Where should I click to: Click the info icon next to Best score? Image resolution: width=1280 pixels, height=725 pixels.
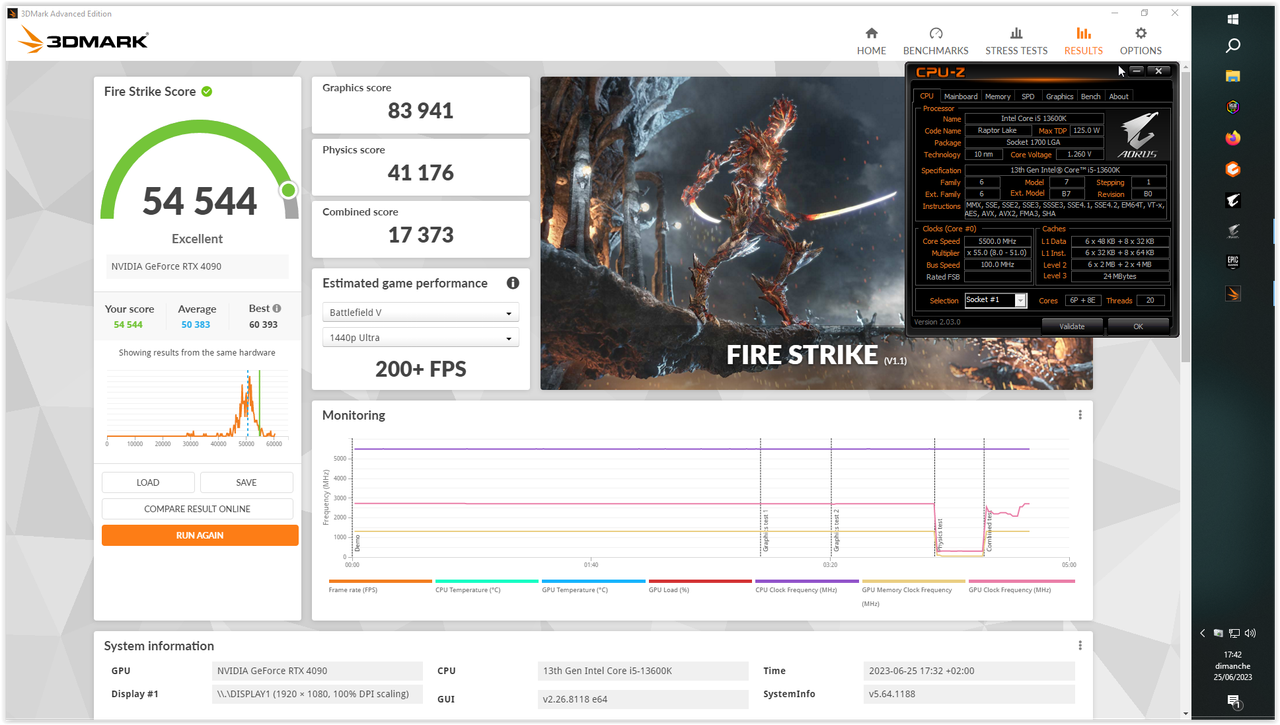[x=277, y=309]
